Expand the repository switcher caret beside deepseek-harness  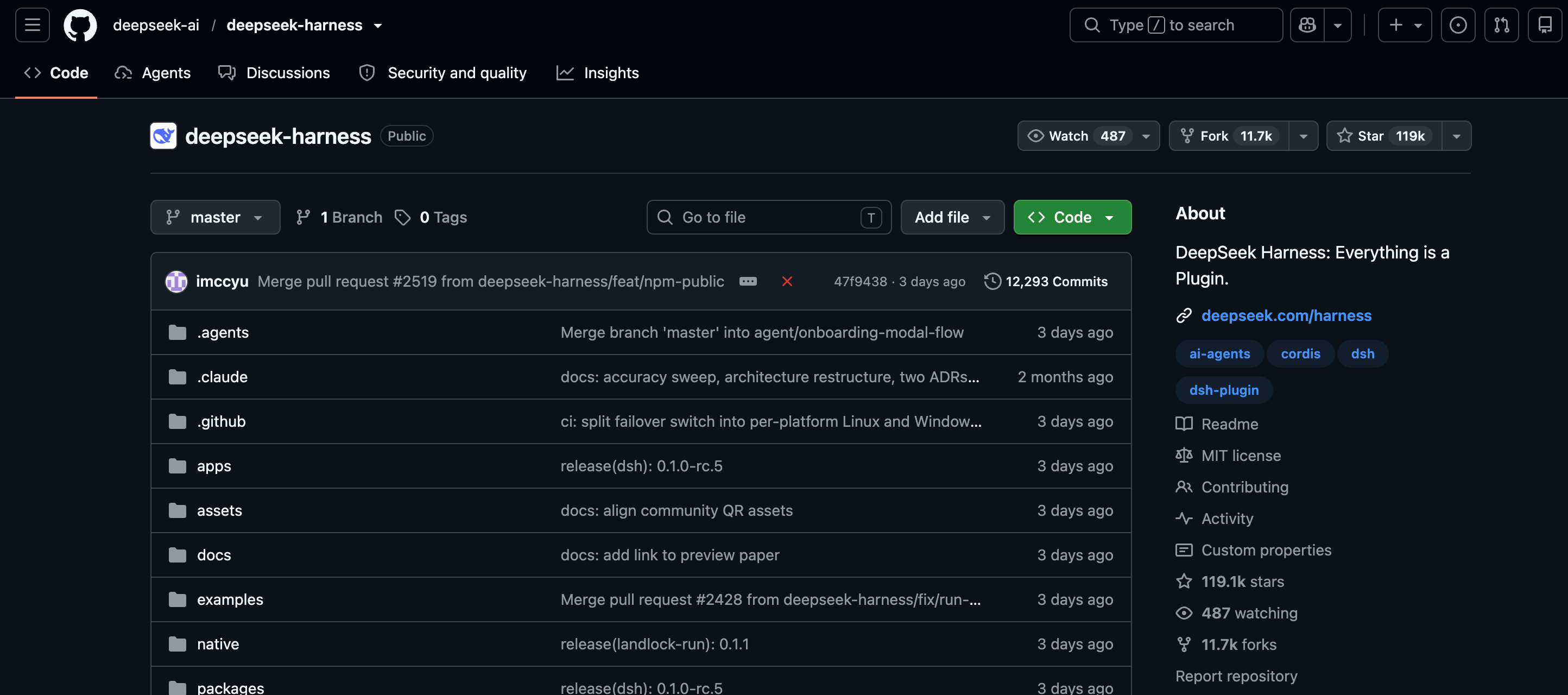(378, 26)
